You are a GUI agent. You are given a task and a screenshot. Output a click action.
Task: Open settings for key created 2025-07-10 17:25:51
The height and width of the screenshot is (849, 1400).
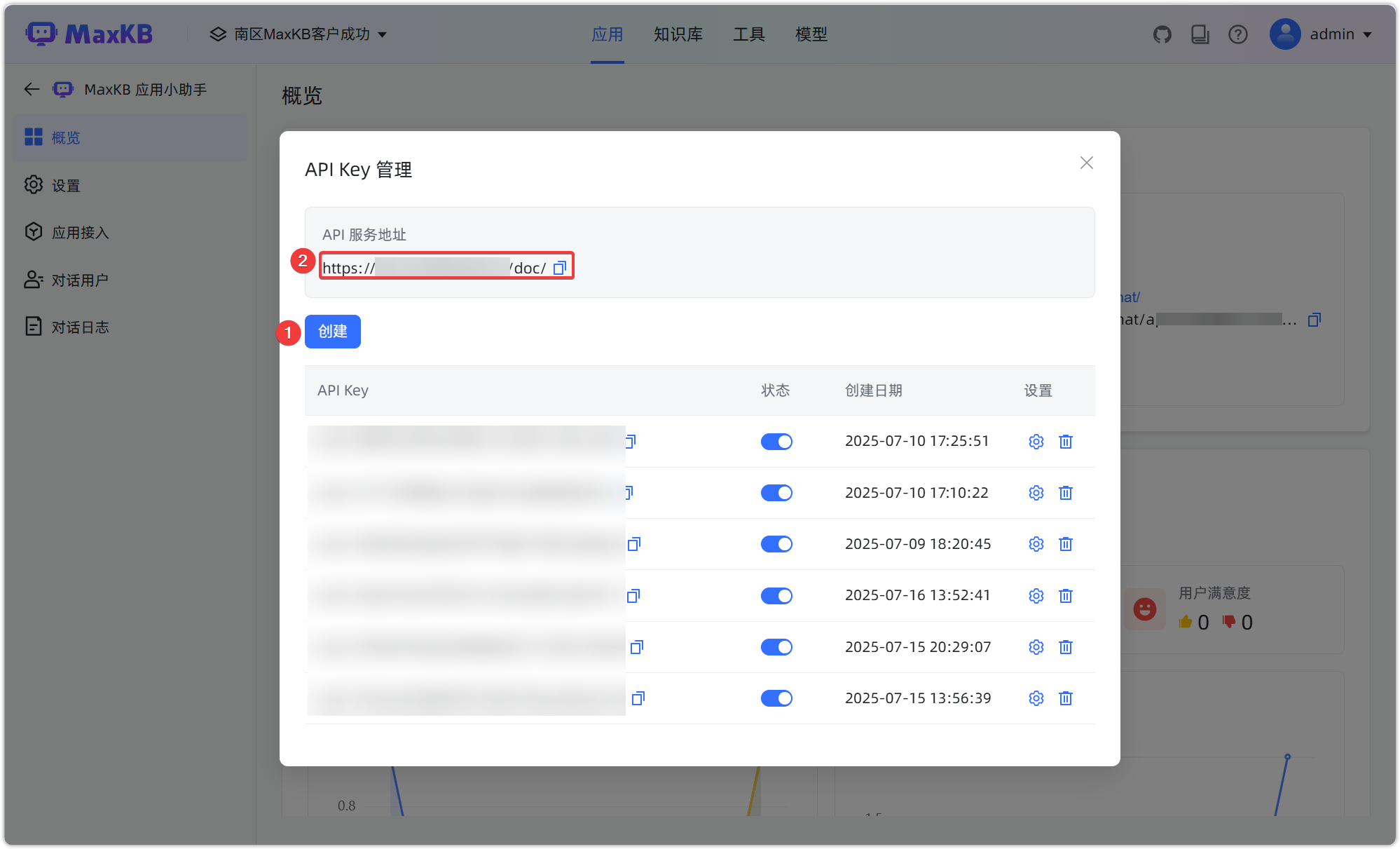[x=1036, y=442]
